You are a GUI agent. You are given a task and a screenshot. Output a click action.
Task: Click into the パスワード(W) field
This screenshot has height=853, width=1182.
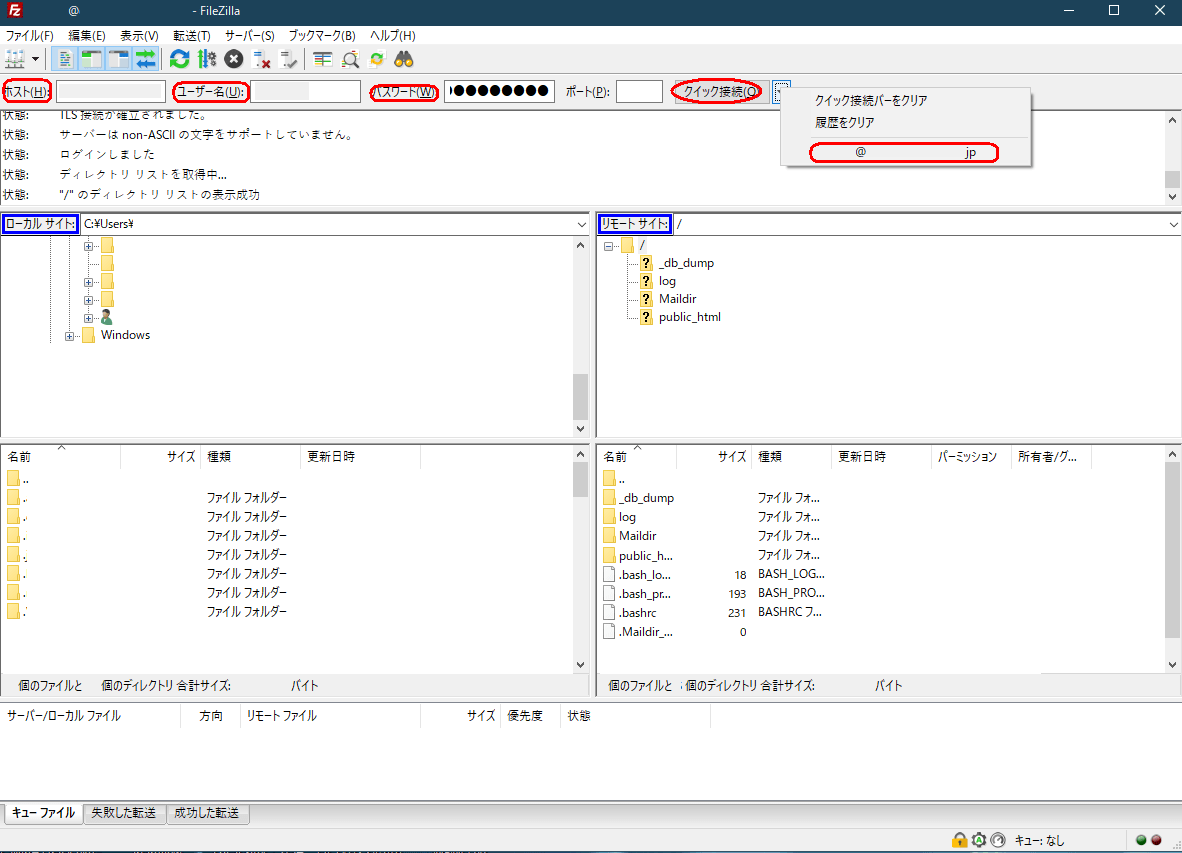coord(499,91)
